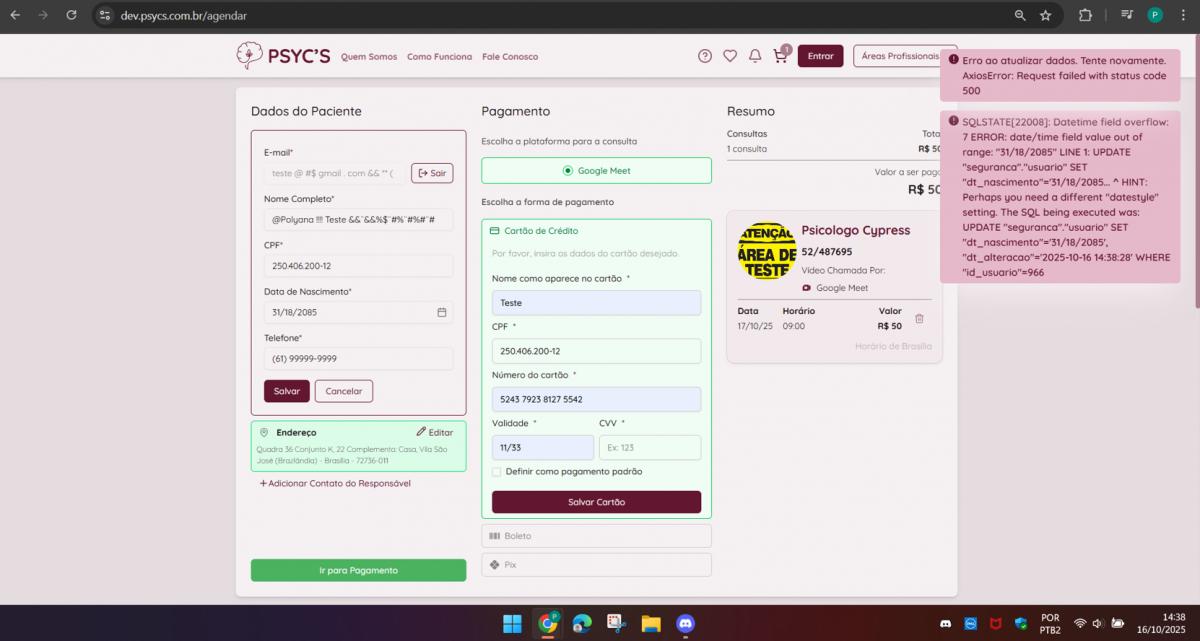This screenshot has height=641, width=1200.
Task: Expand the Pix payment option
Action: [596, 565]
